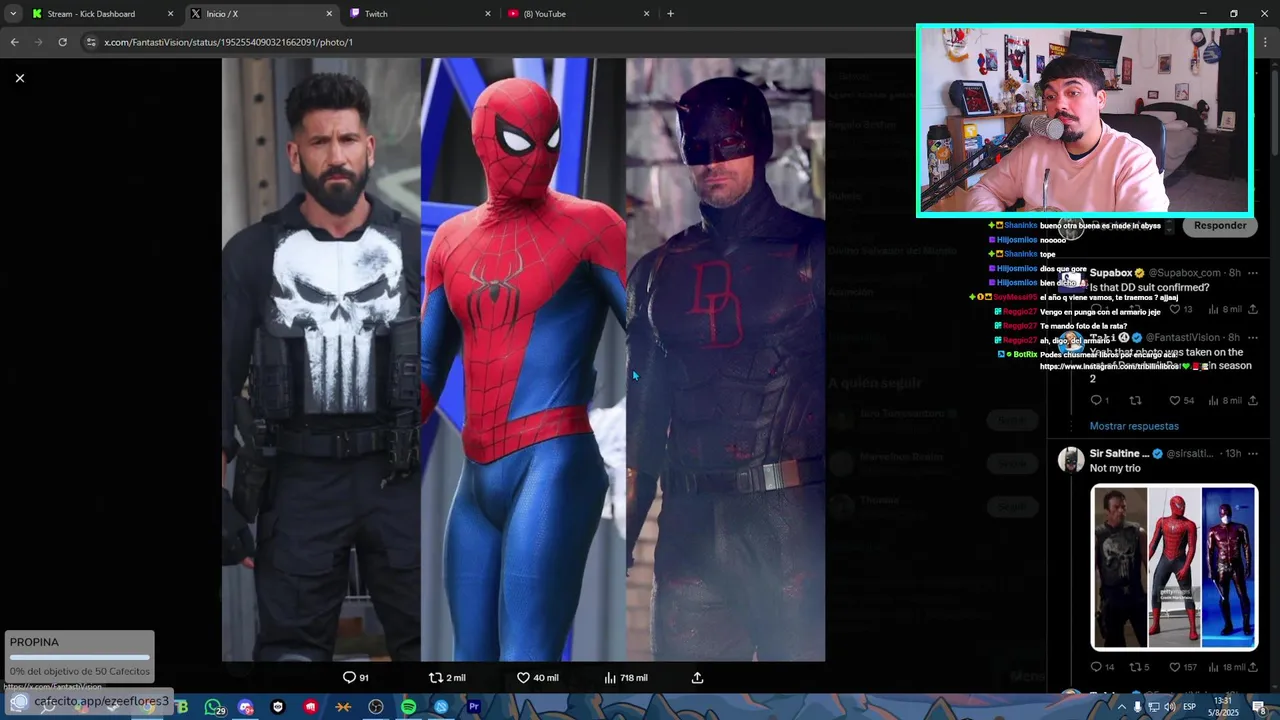
Task: Click the Responder button
Action: click(x=1220, y=225)
